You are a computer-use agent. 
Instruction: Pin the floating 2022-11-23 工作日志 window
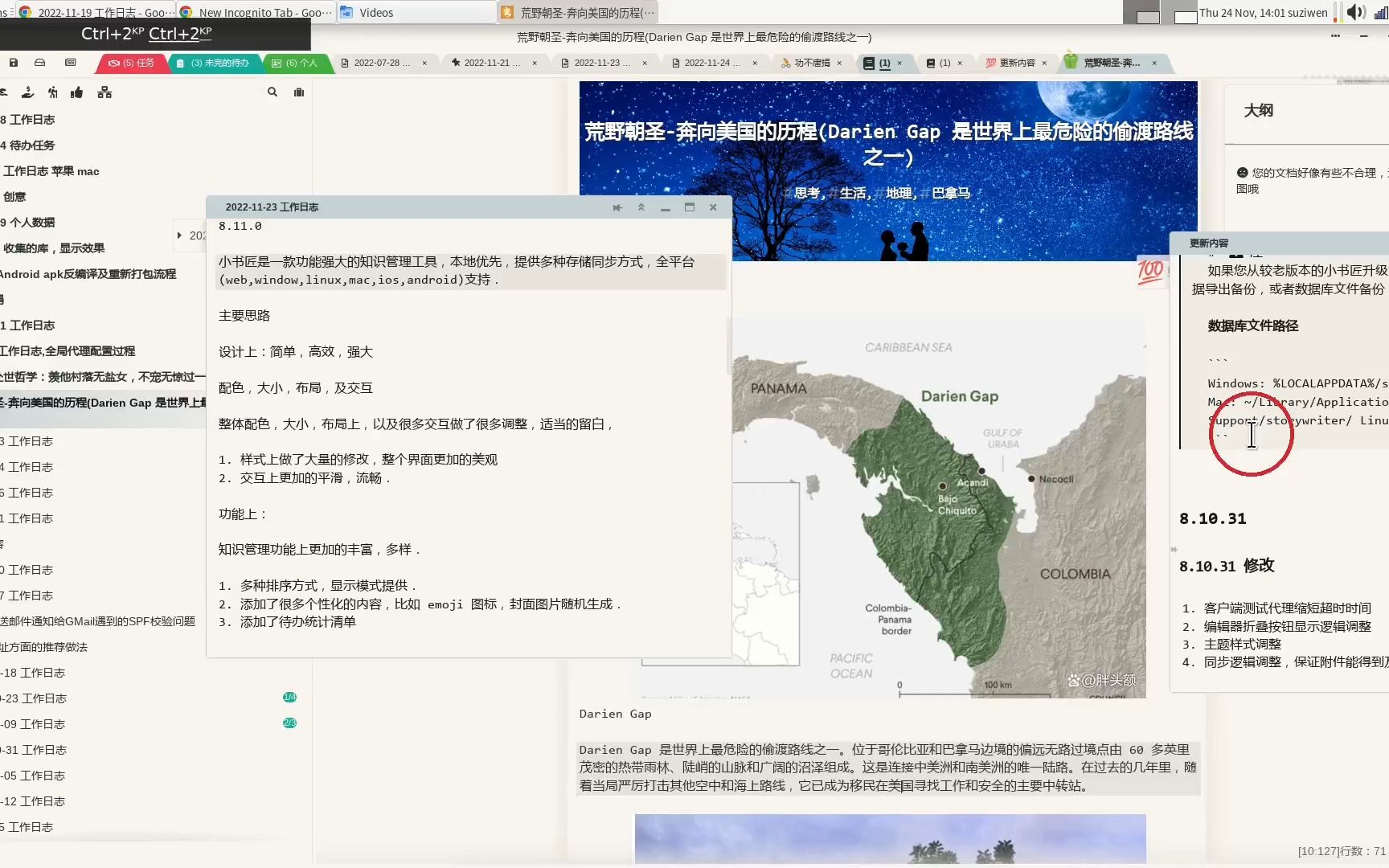coord(617,207)
